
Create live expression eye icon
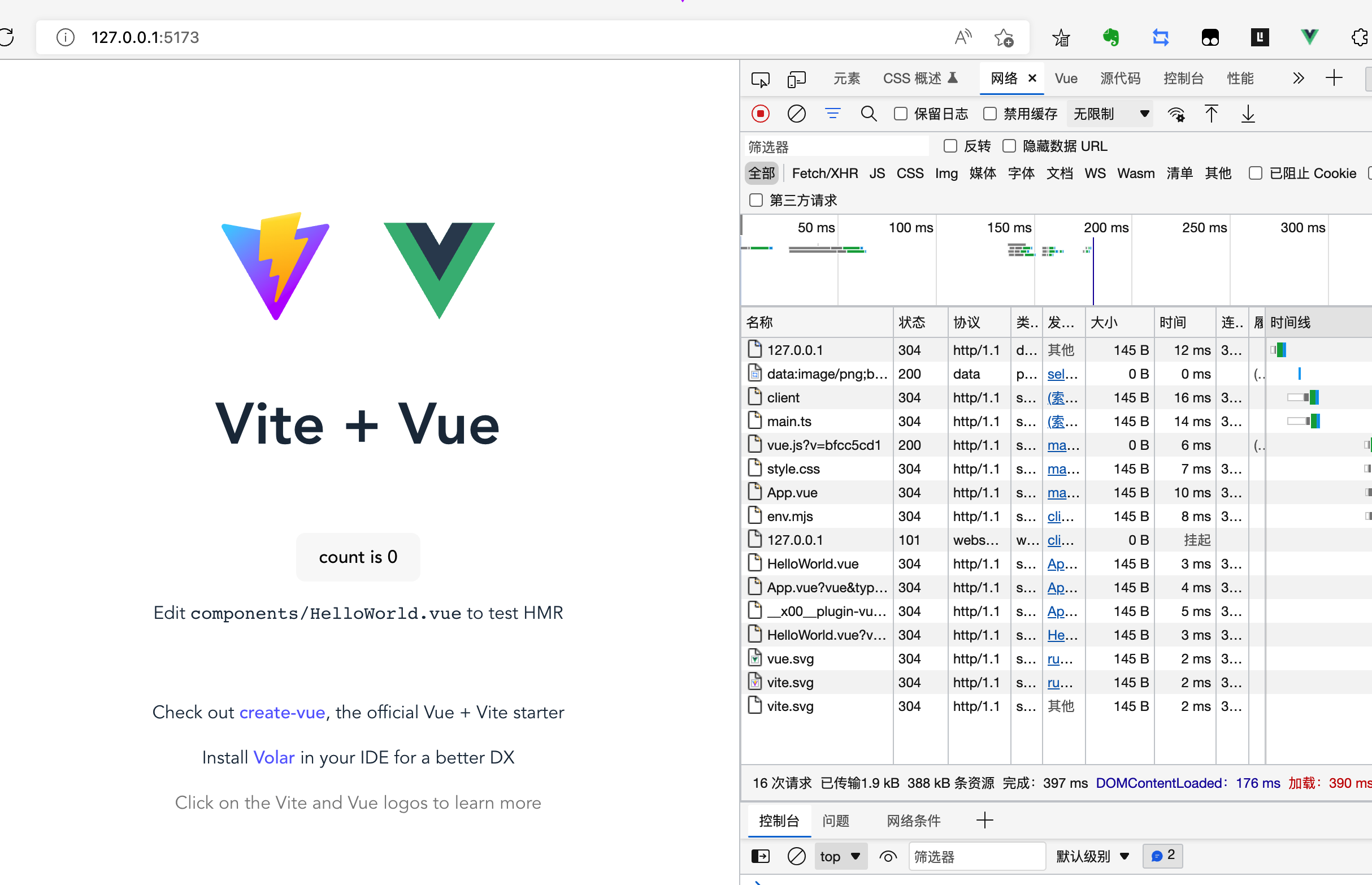coord(888,856)
